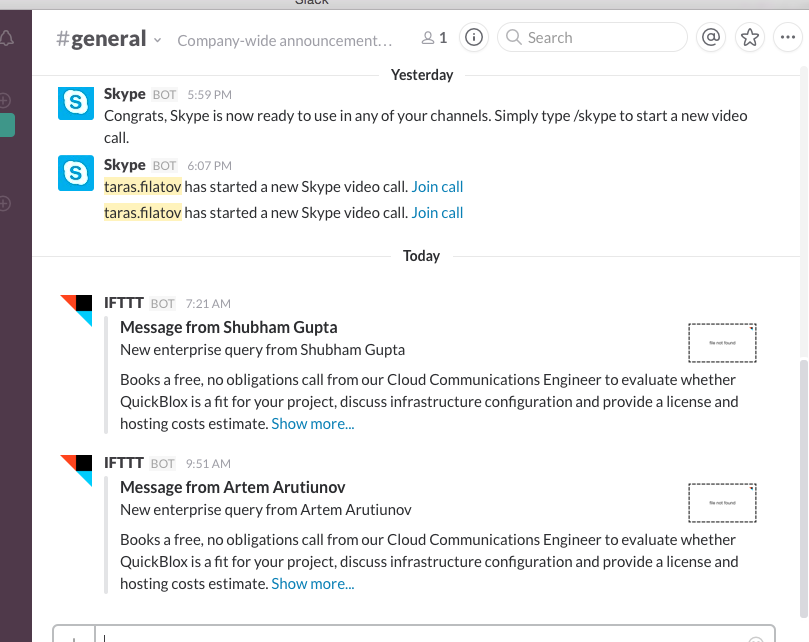Click the channel topic "Company-wide announcement…"
This screenshot has height=642, width=809.
(x=285, y=40)
